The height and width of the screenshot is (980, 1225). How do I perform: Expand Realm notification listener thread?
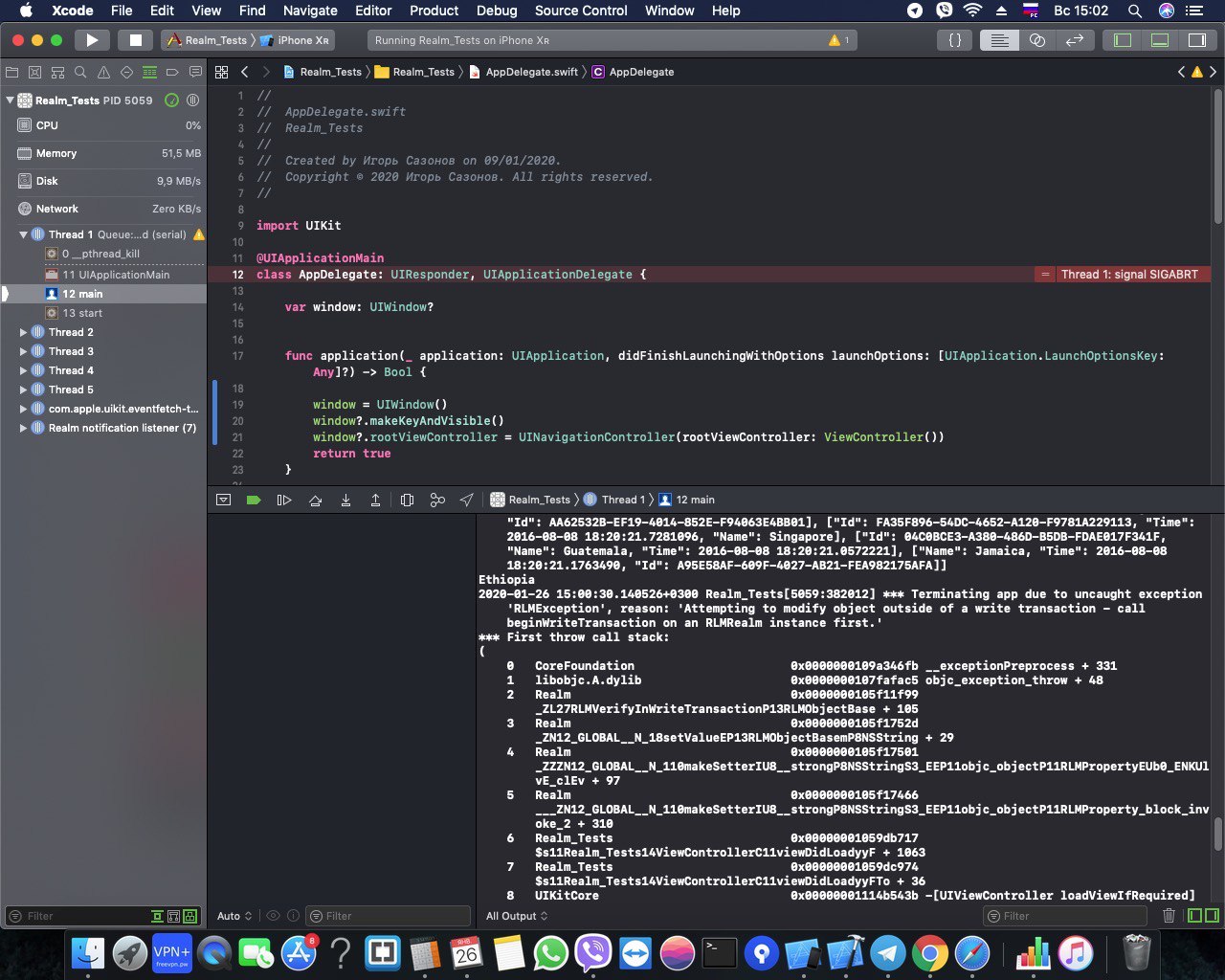(x=24, y=428)
